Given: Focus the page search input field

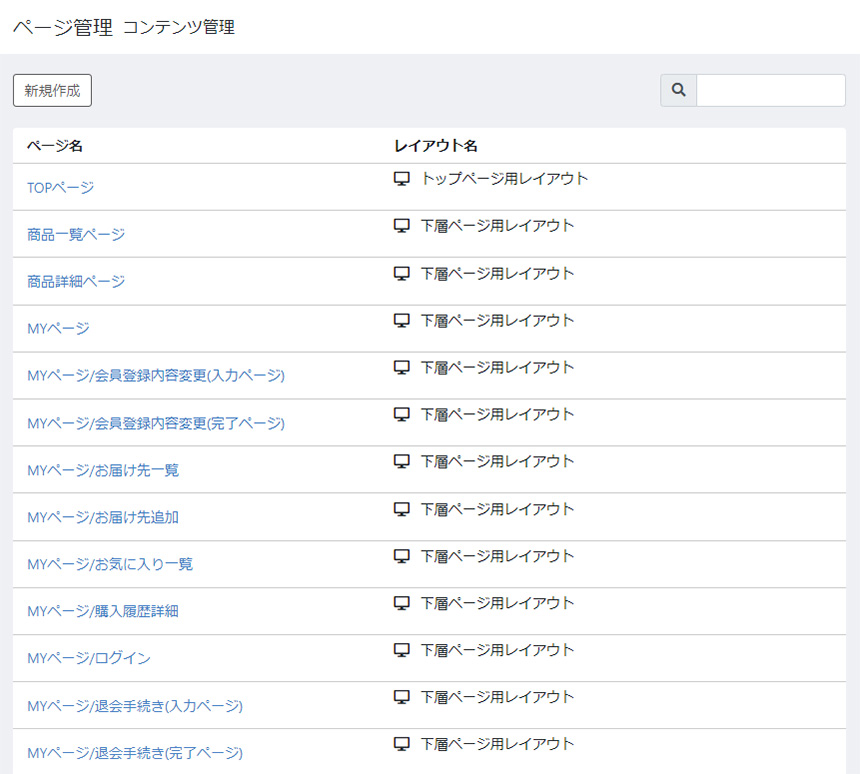Looking at the screenshot, I should pos(770,90).
